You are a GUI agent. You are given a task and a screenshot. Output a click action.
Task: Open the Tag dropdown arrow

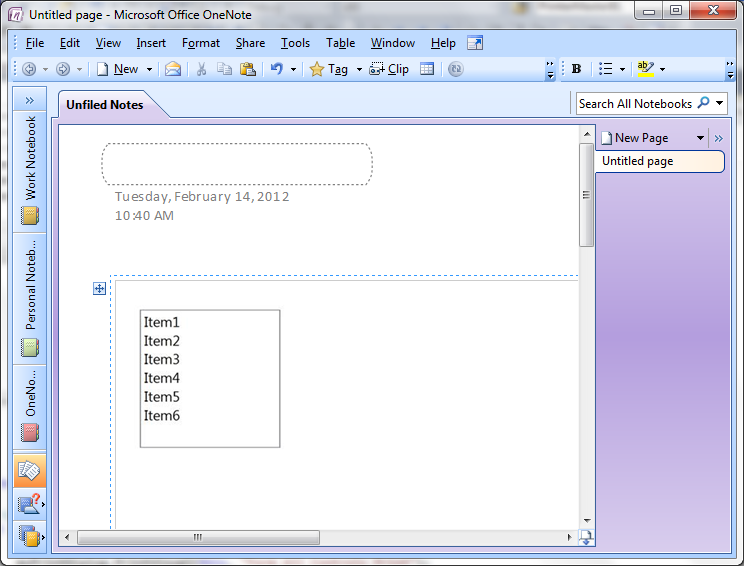coord(359,69)
